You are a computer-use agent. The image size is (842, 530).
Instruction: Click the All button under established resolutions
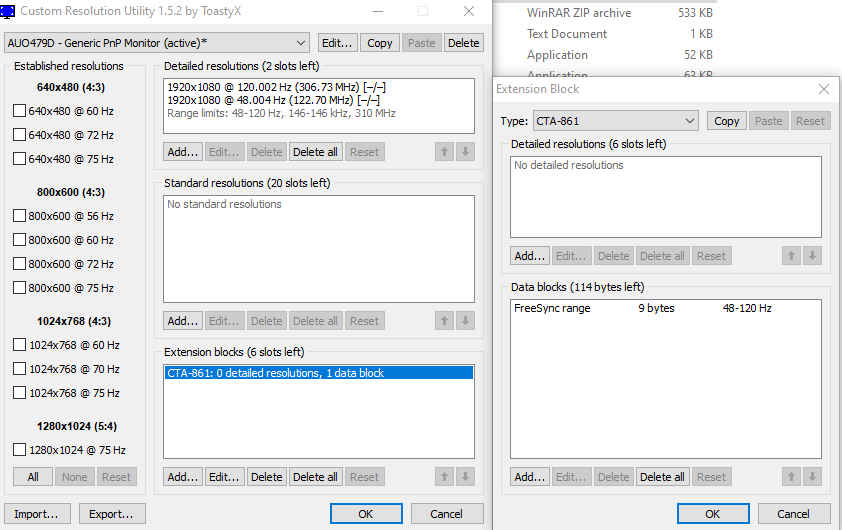pyautogui.click(x=33, y=477)
